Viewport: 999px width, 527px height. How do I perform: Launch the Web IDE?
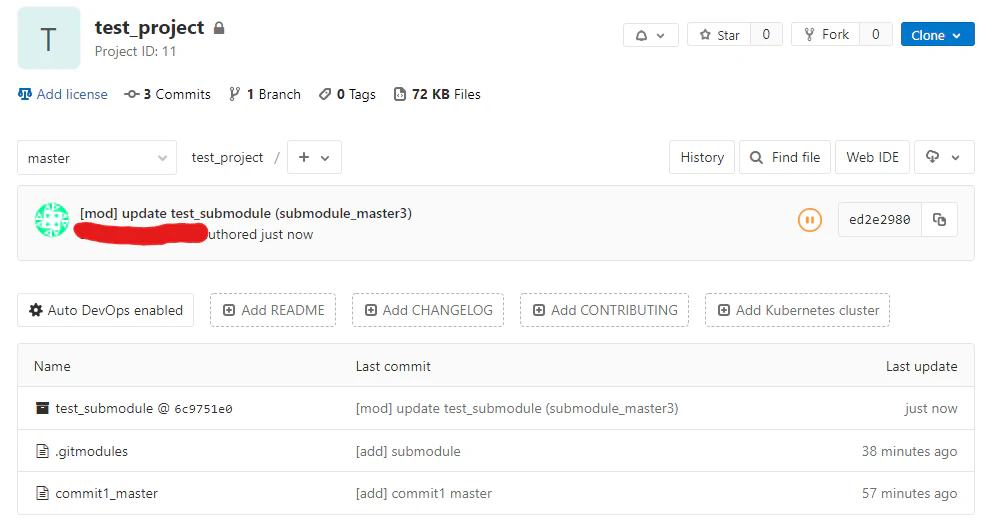(872, 157)
